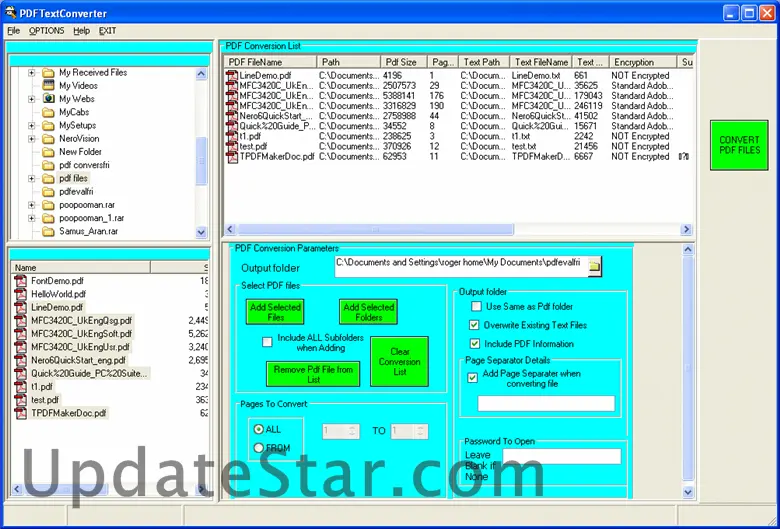Expand the pdf files folder node
This screenshot has height=529, width=780.
pos(31,178)
